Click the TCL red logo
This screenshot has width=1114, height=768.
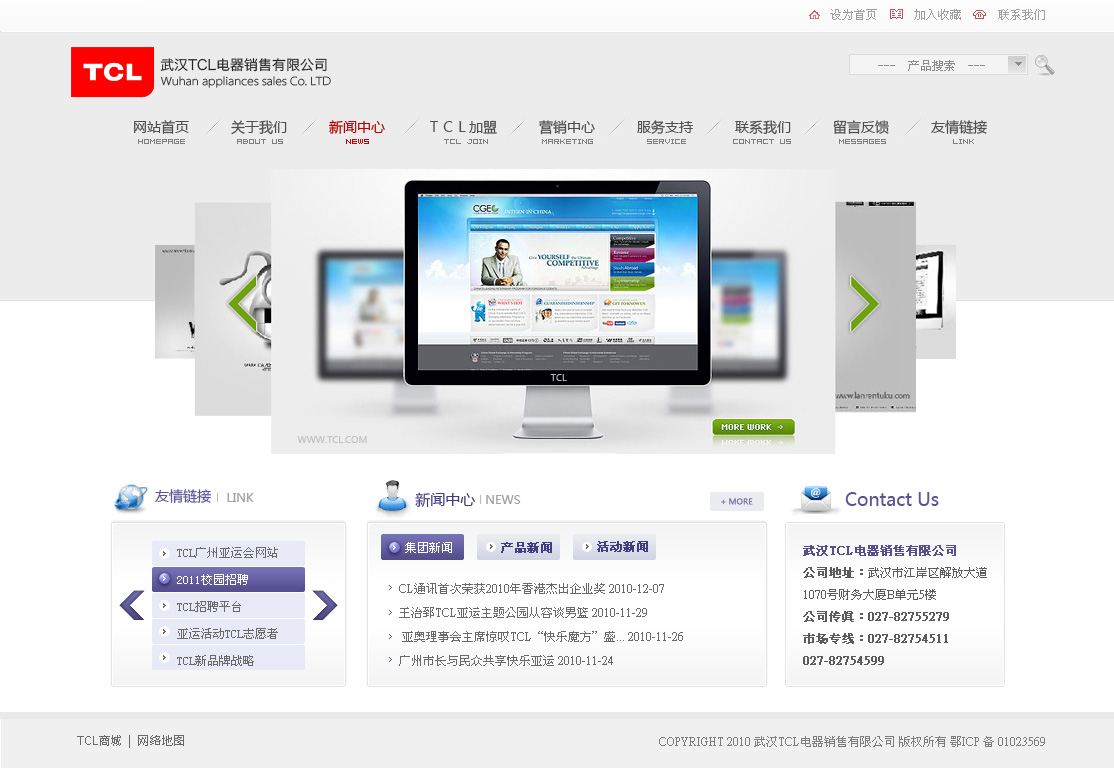coord(112,72)
